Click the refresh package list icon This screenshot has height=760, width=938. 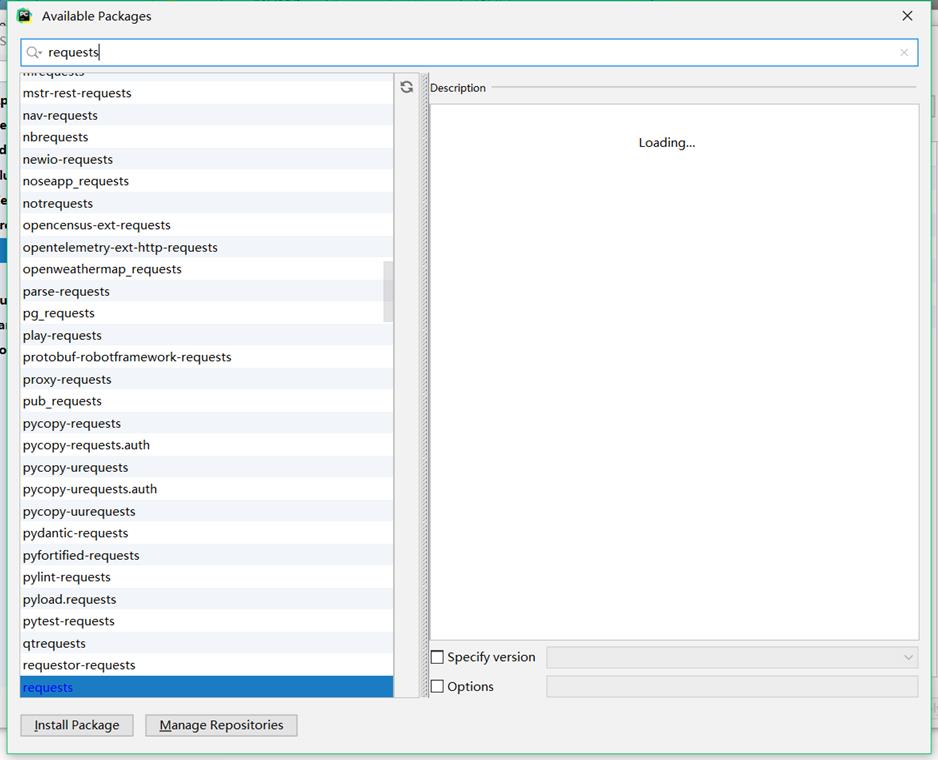[406, 87]
